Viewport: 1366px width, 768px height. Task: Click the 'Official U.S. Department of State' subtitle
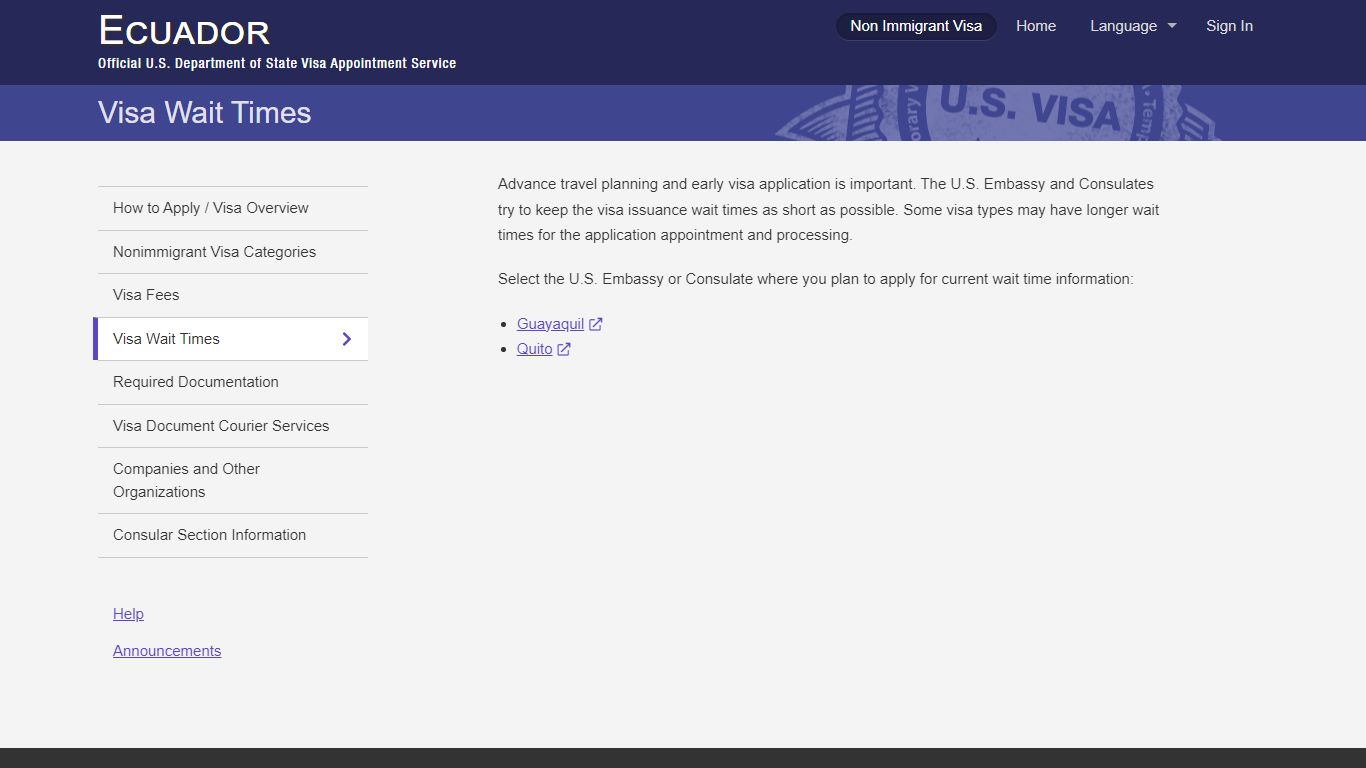pyautogui.click(x=277, y=63)
